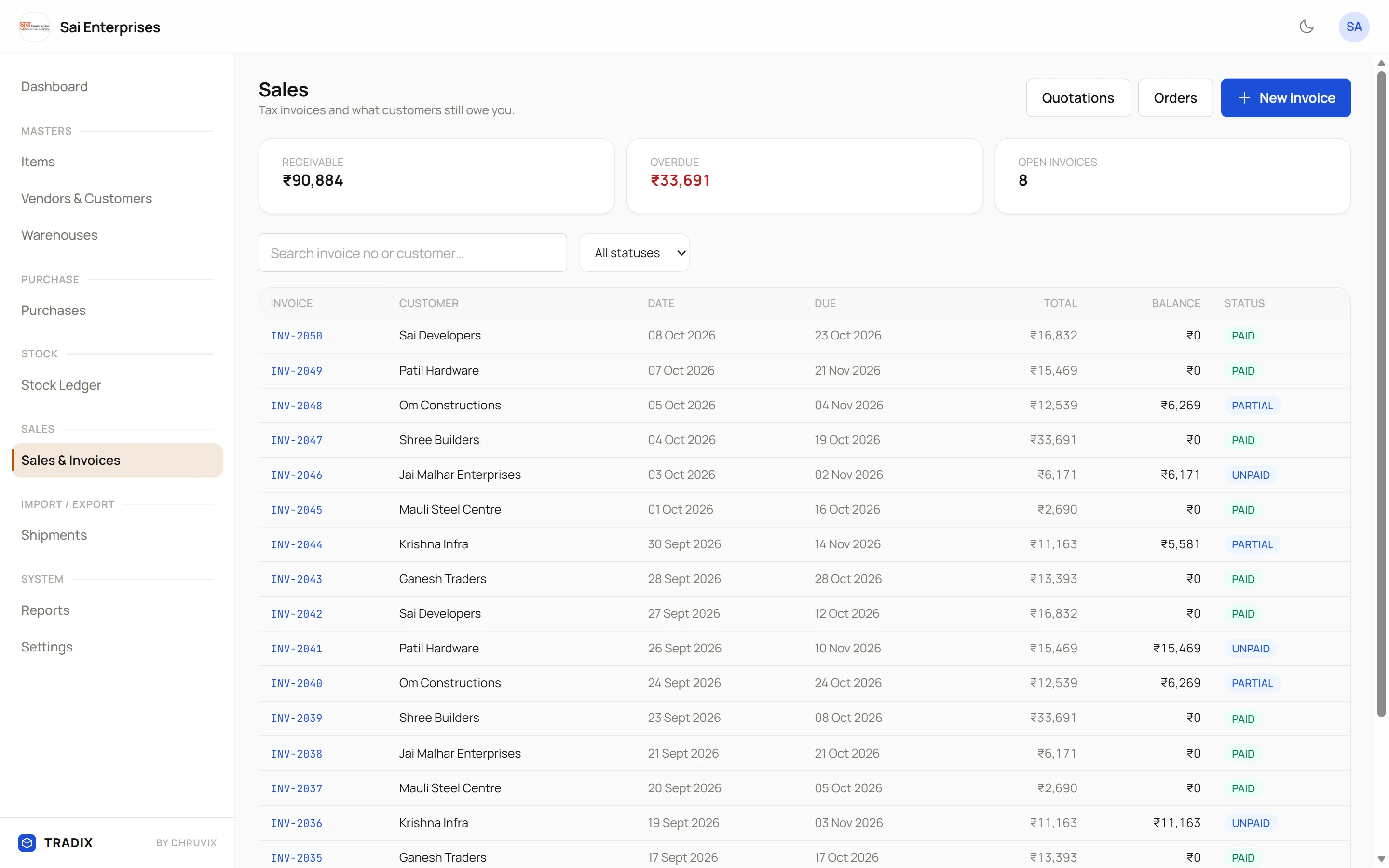
Task: Open invoice INV-2041
Action: (x=296, y=649)
